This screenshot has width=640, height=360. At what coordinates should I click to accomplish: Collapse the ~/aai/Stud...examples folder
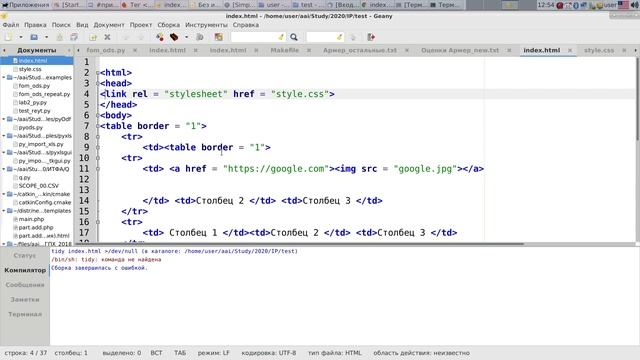(4, 78)
